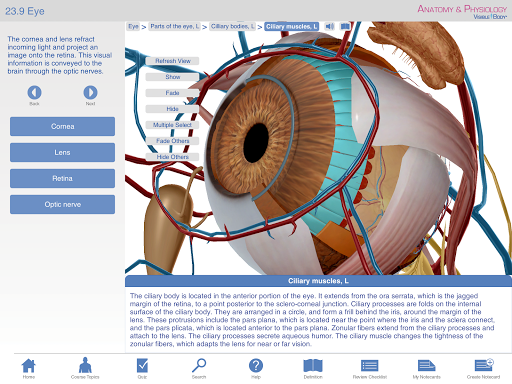Select the Cornea button
Viewport: 512px width, 384px height.
click(62, 126)
